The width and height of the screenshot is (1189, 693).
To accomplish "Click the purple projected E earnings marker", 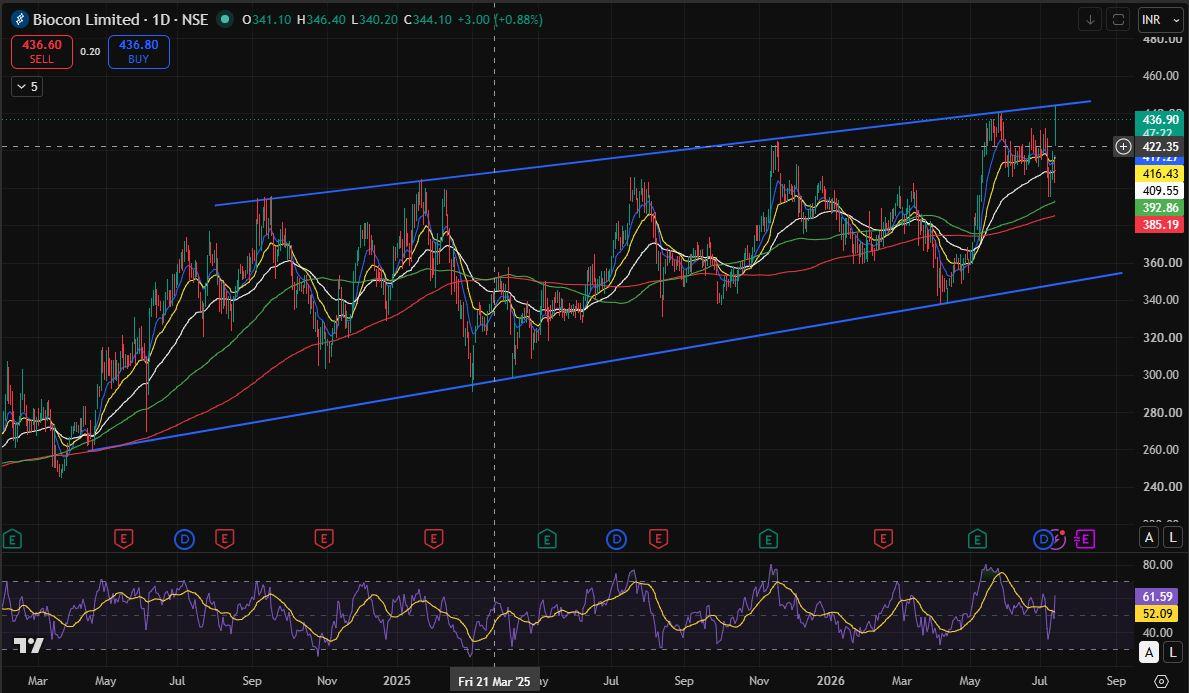I will (1085, 539).
